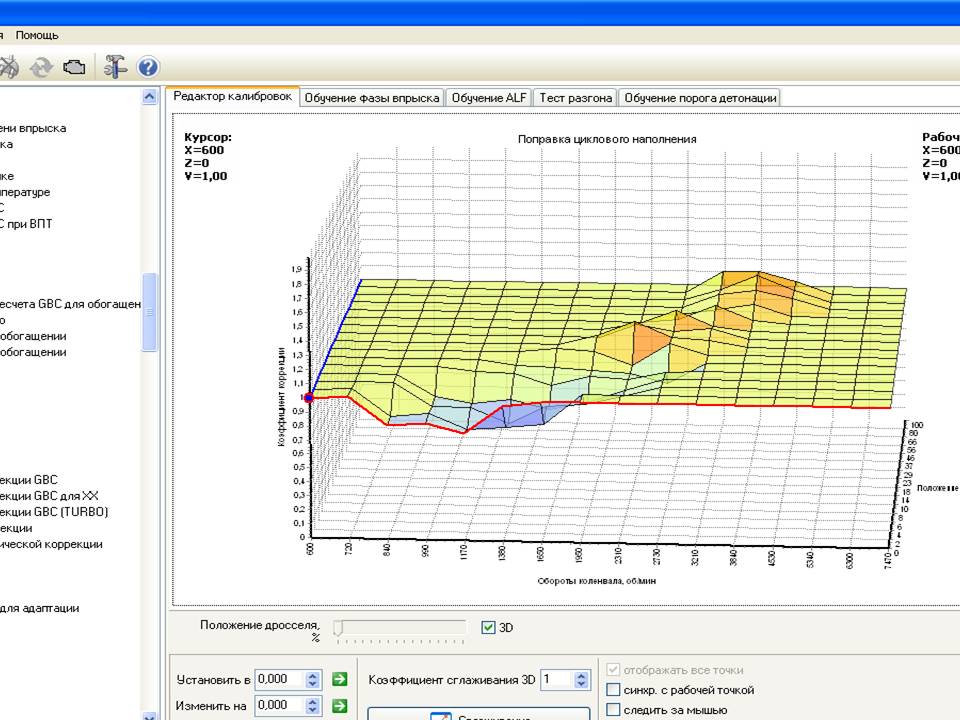Apply 'Изменить на' value with green arrow

tap(339, 706)
